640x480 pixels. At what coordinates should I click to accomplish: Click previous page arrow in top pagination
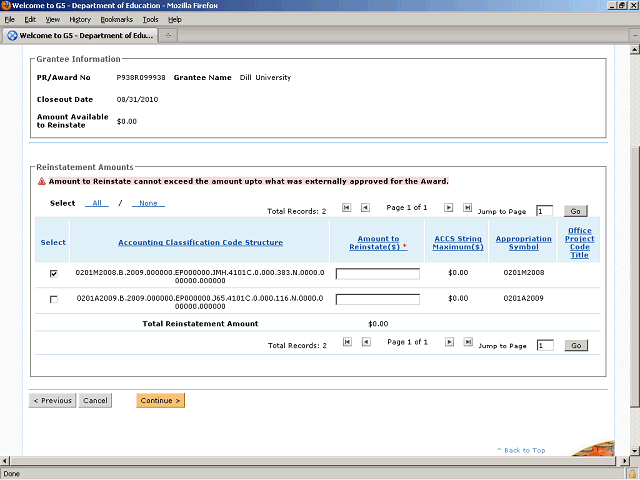tap(365, 208)
